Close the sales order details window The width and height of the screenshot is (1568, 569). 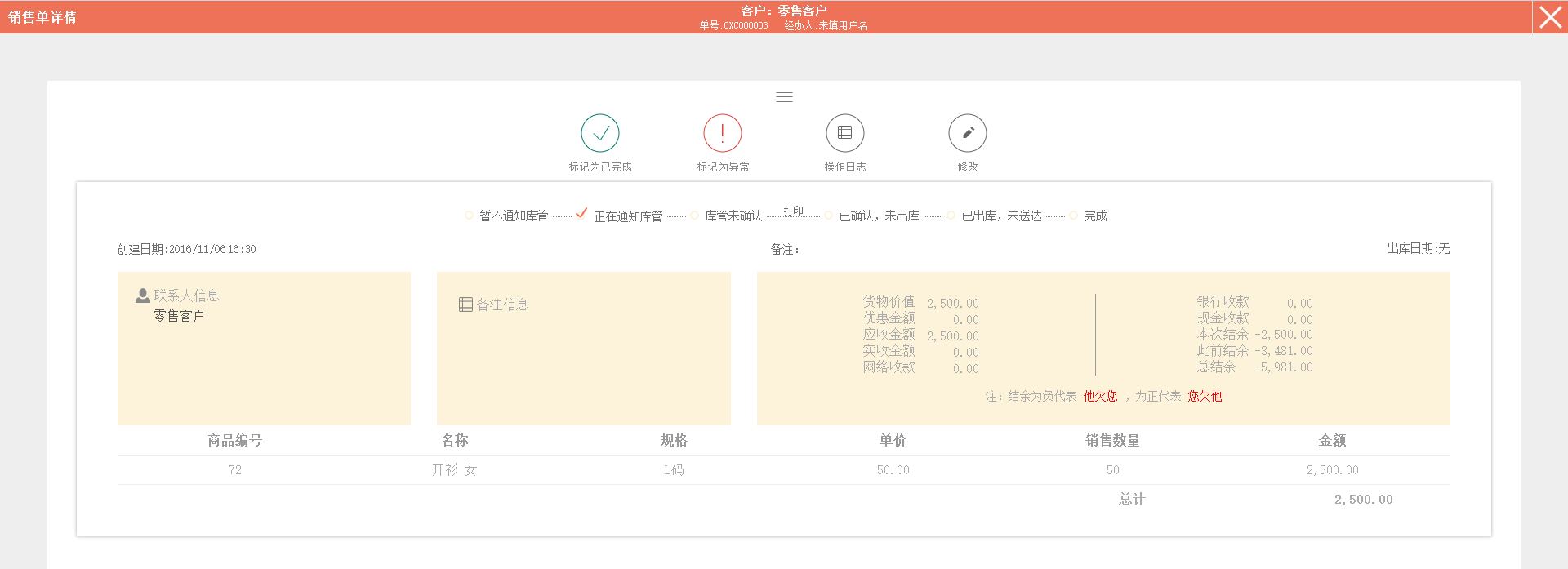[1550, 17]
